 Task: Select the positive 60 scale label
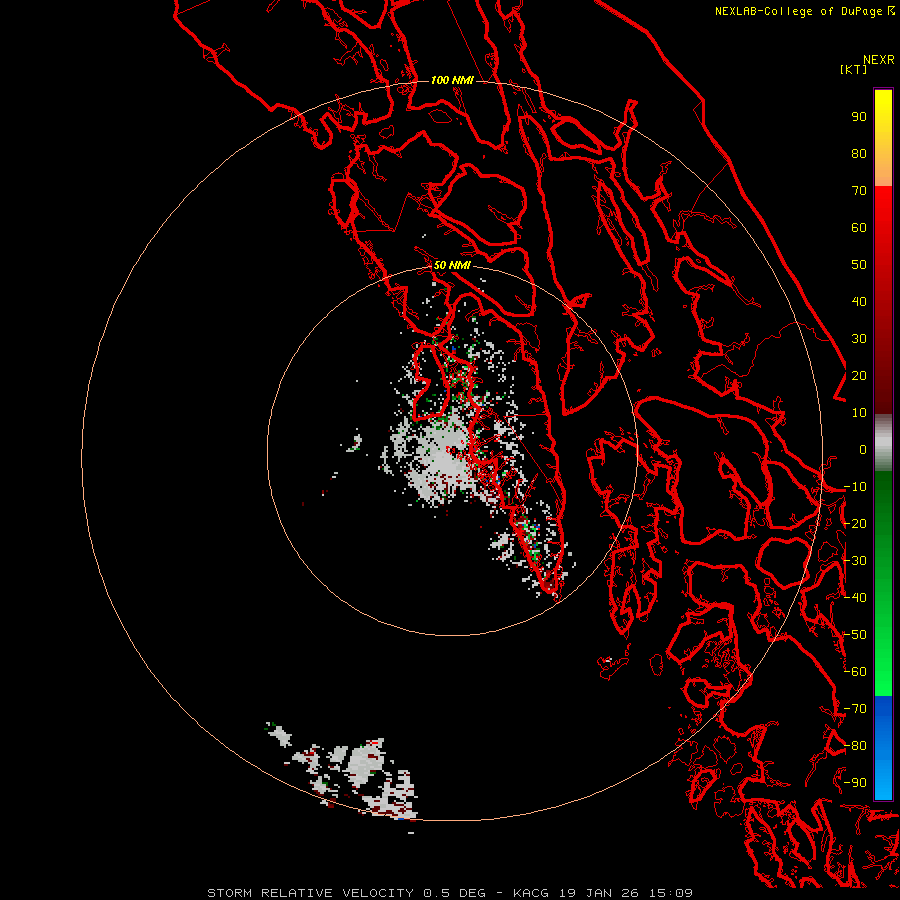[x=859, y=228]
